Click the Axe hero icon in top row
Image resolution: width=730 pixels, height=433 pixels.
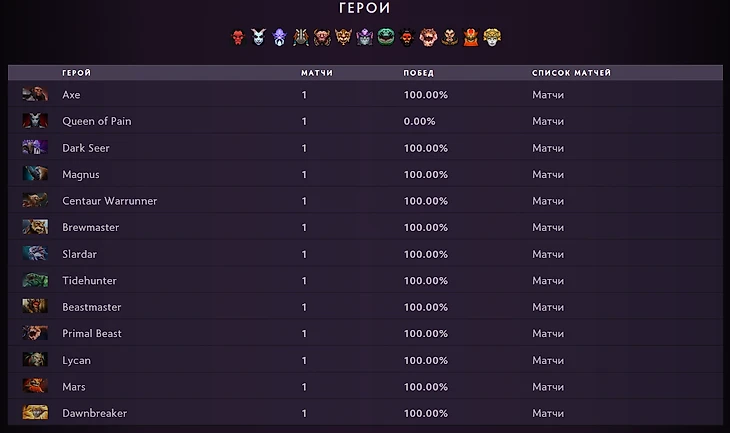coord(238,37)
